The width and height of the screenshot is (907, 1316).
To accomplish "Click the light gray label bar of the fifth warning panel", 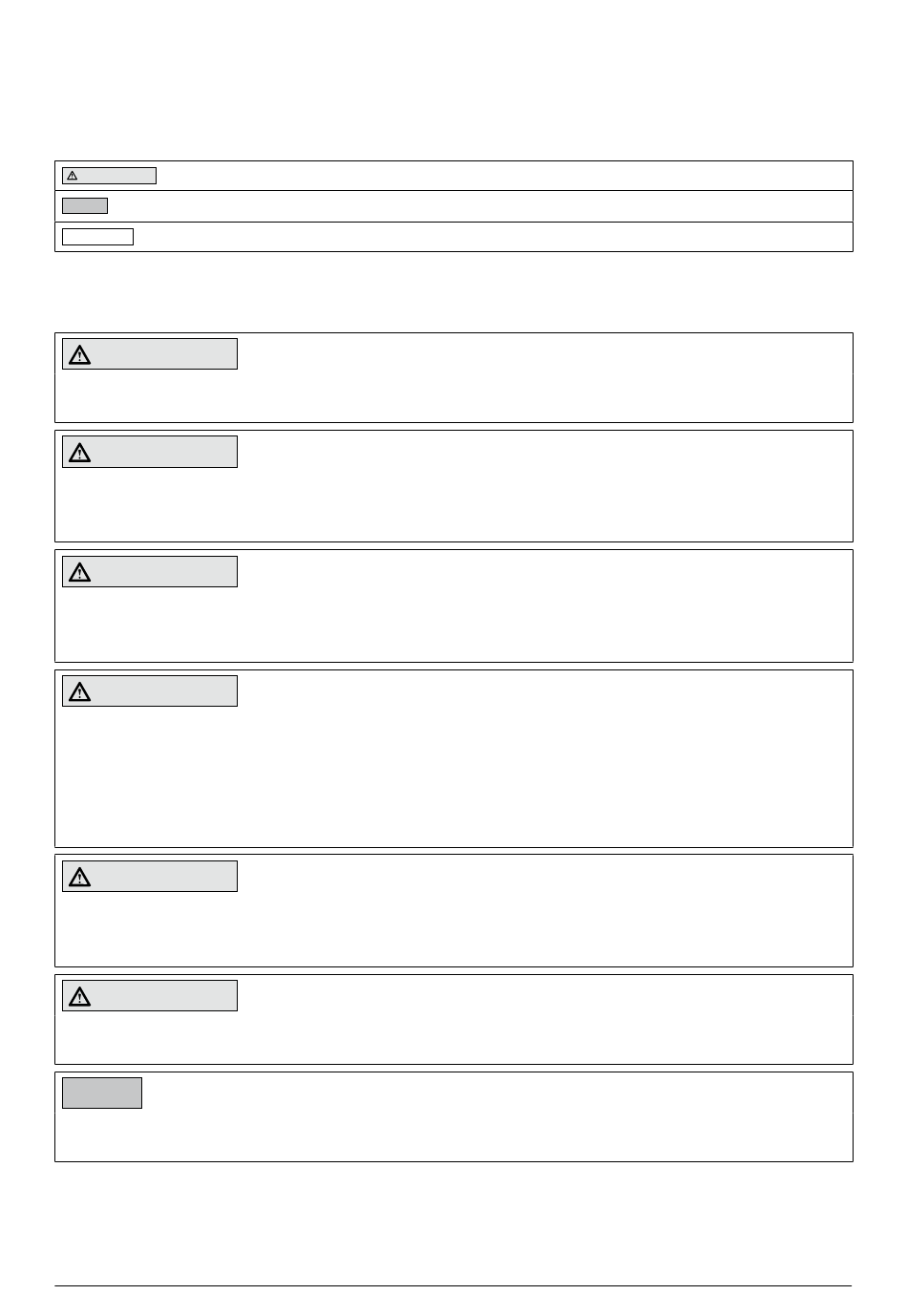I will [150, 876].
